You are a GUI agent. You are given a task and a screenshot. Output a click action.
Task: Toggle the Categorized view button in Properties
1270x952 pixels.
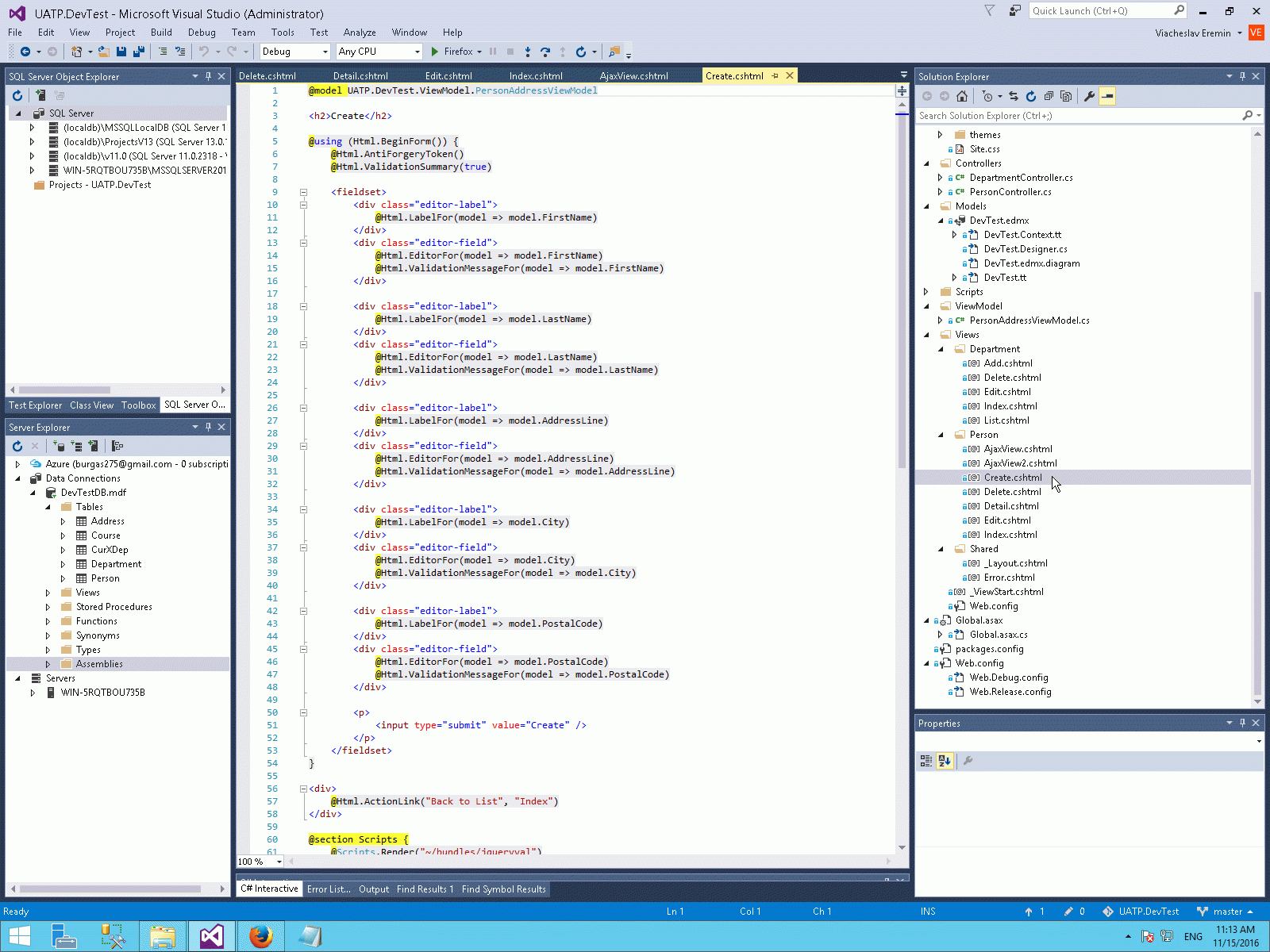tap(926, 761)
